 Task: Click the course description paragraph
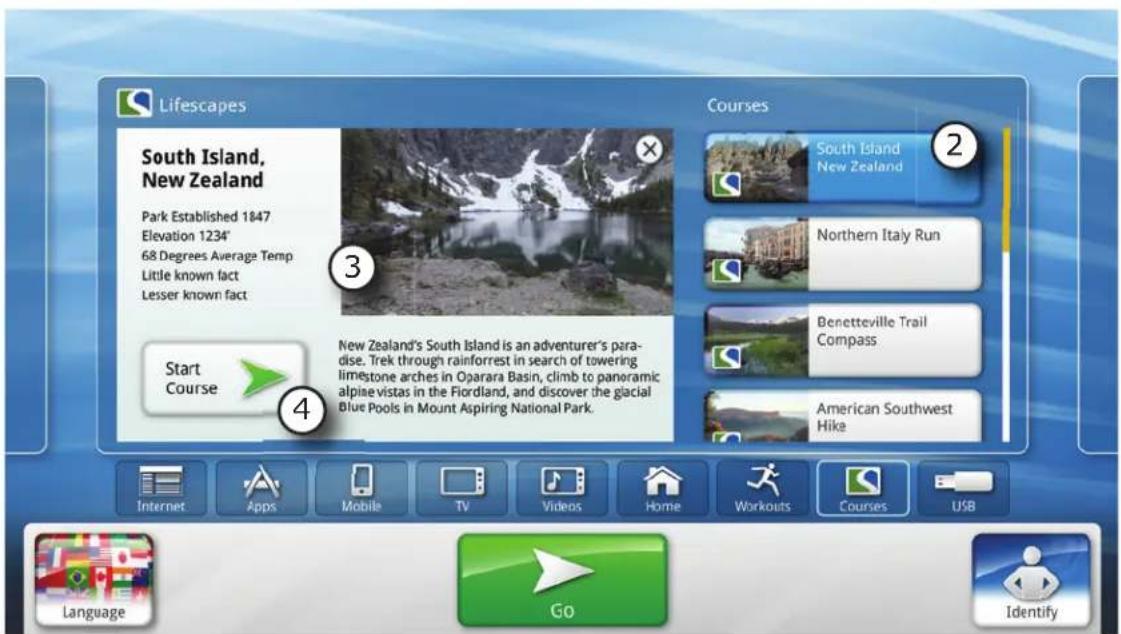pyautogui.click(x=499, y=376)
